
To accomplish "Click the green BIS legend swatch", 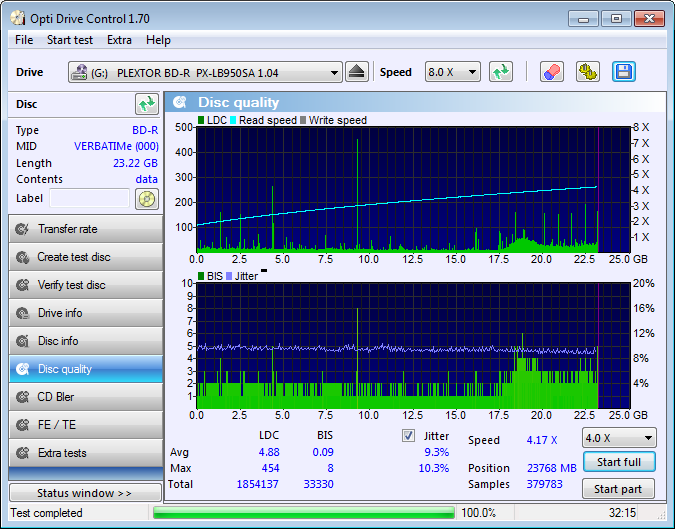I will [x=201, y=276].
